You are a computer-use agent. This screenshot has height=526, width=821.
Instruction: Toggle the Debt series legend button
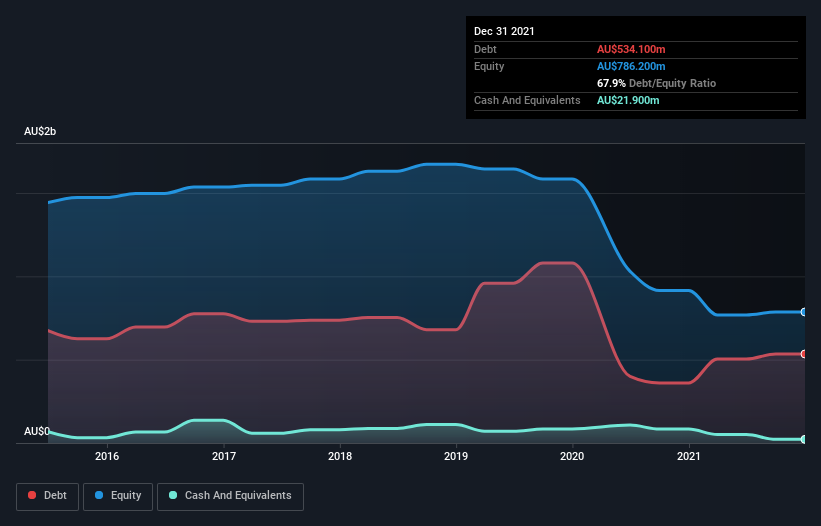48,496
